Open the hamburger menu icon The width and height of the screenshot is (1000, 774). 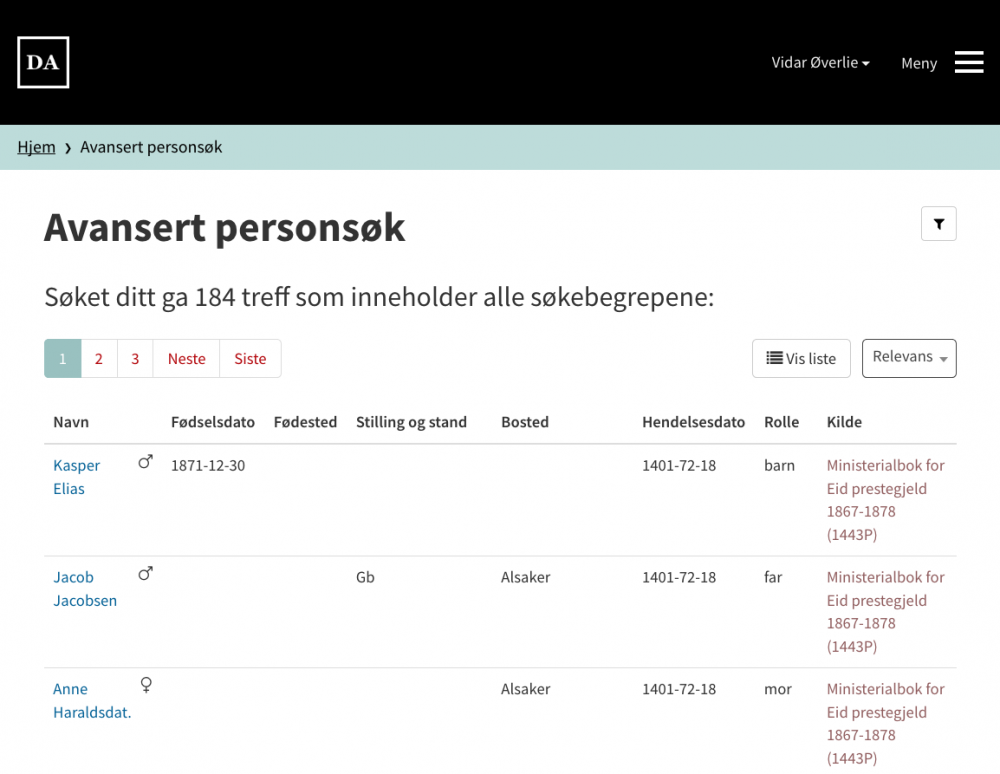(968, 62)
